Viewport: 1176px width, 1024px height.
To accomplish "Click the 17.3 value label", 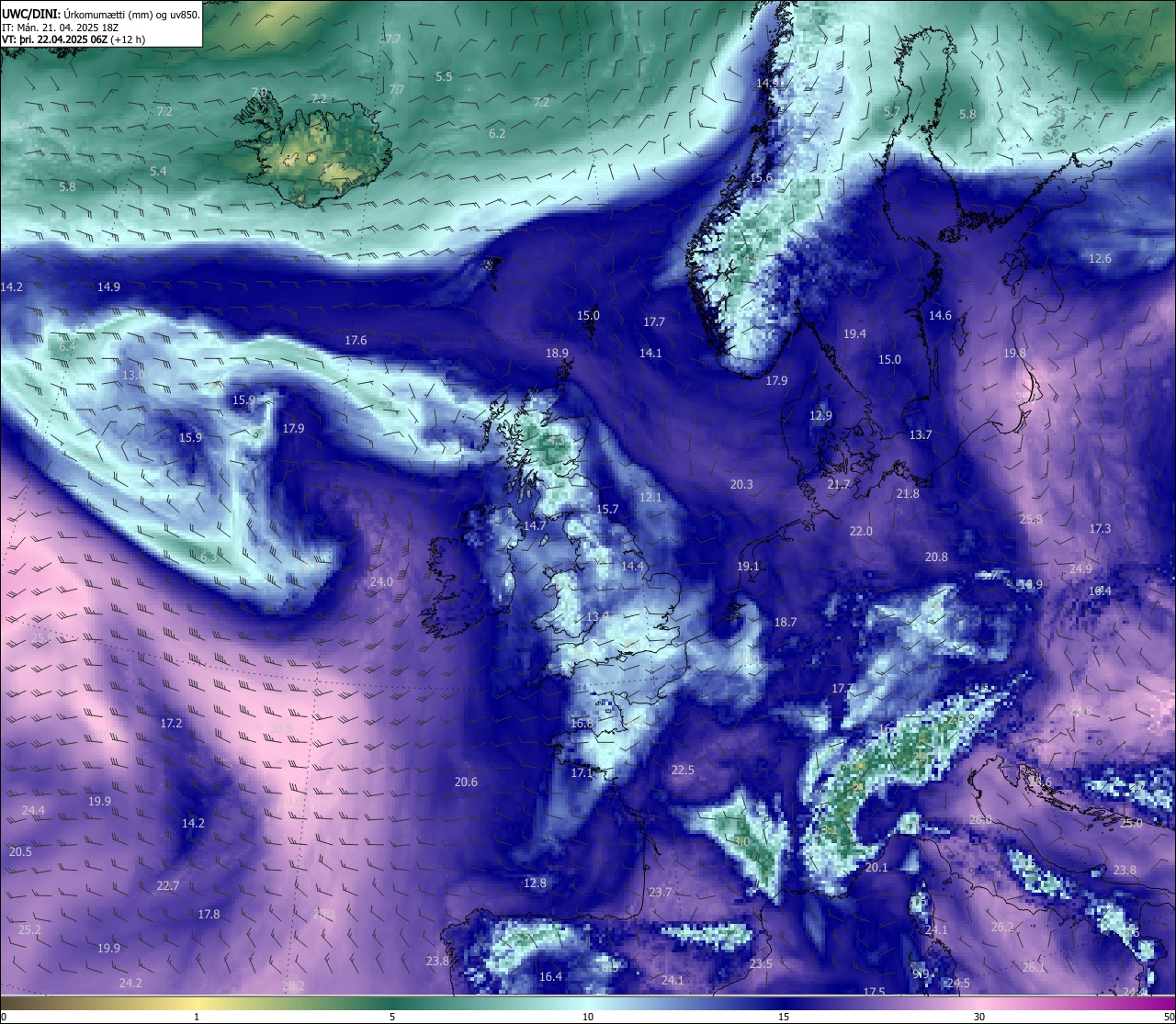I will click(x=1100, y=529).
